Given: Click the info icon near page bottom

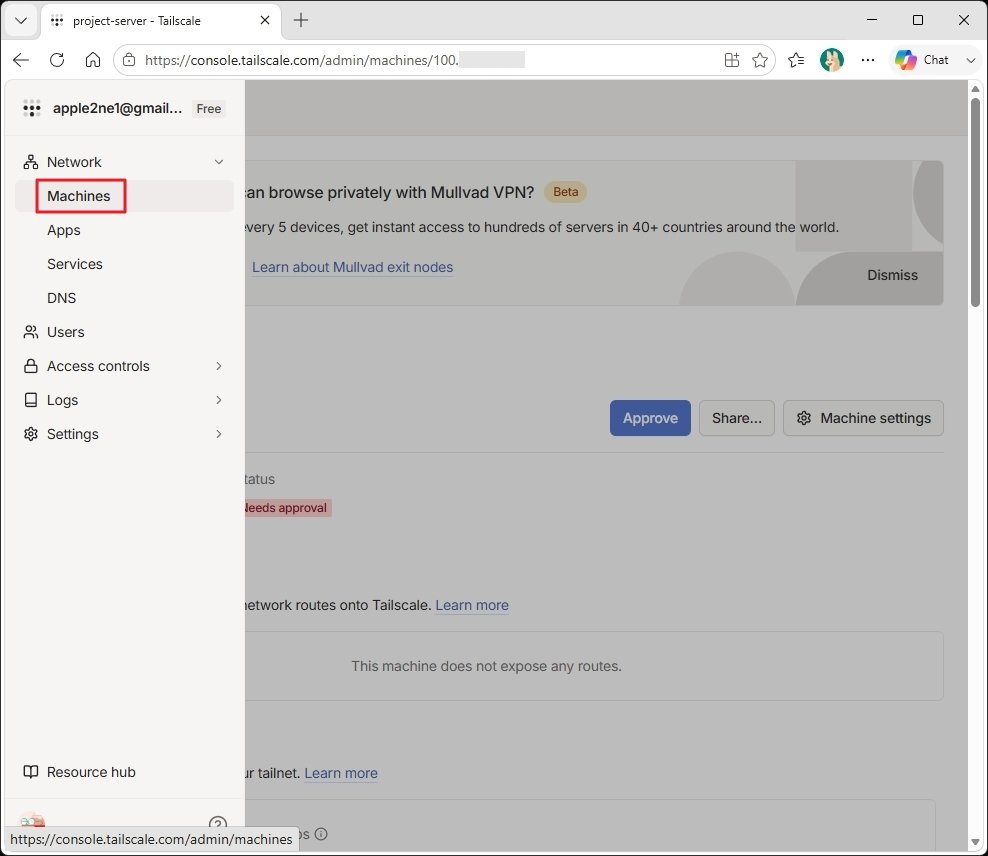Looking at the screenshot, I should (x=321, y=834).
